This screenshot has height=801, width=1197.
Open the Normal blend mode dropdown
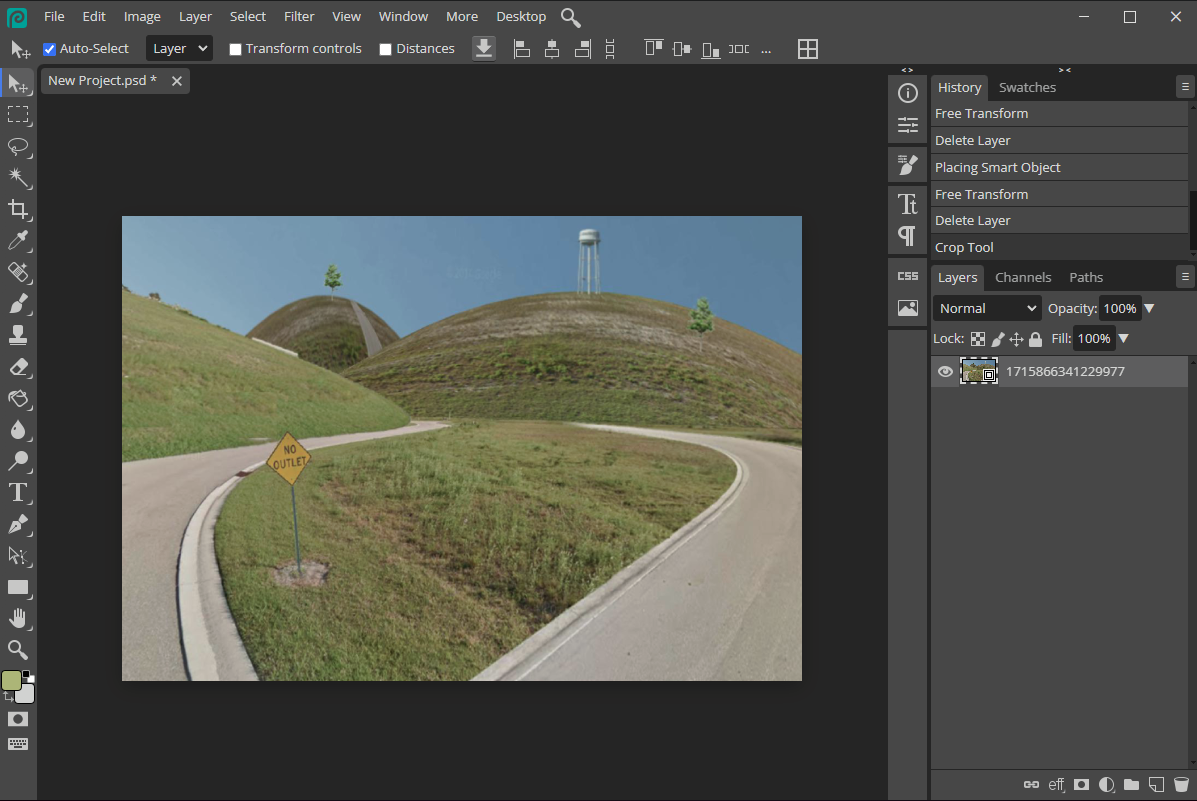(986, 308)
